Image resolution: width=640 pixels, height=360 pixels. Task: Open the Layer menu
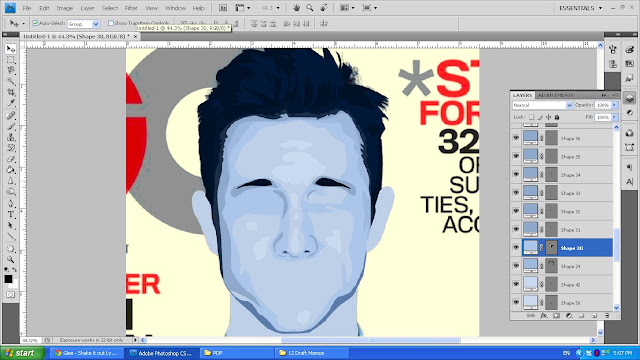click(87, 8)
